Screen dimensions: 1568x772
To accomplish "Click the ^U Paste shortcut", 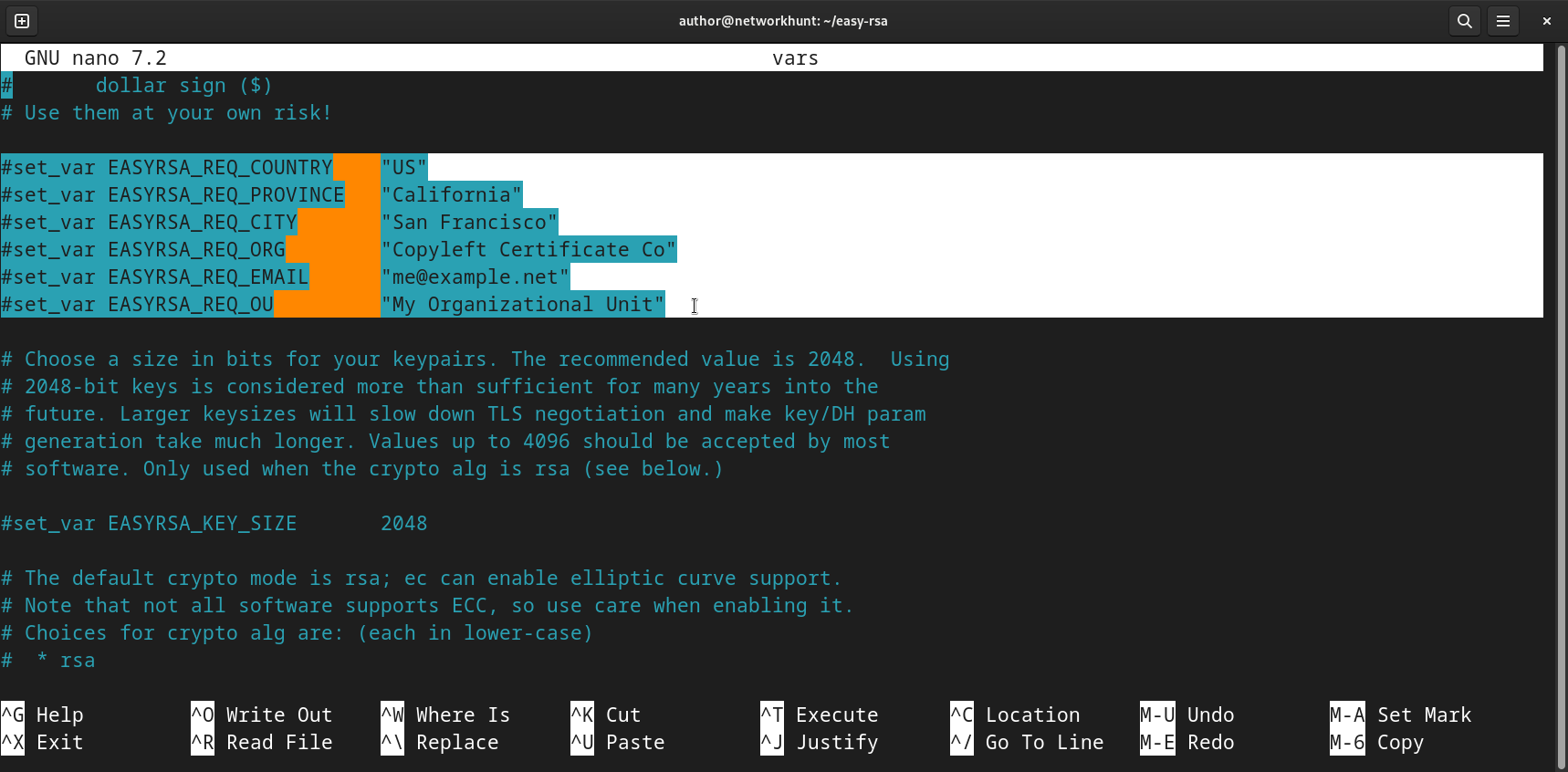I will click(618, 742).
